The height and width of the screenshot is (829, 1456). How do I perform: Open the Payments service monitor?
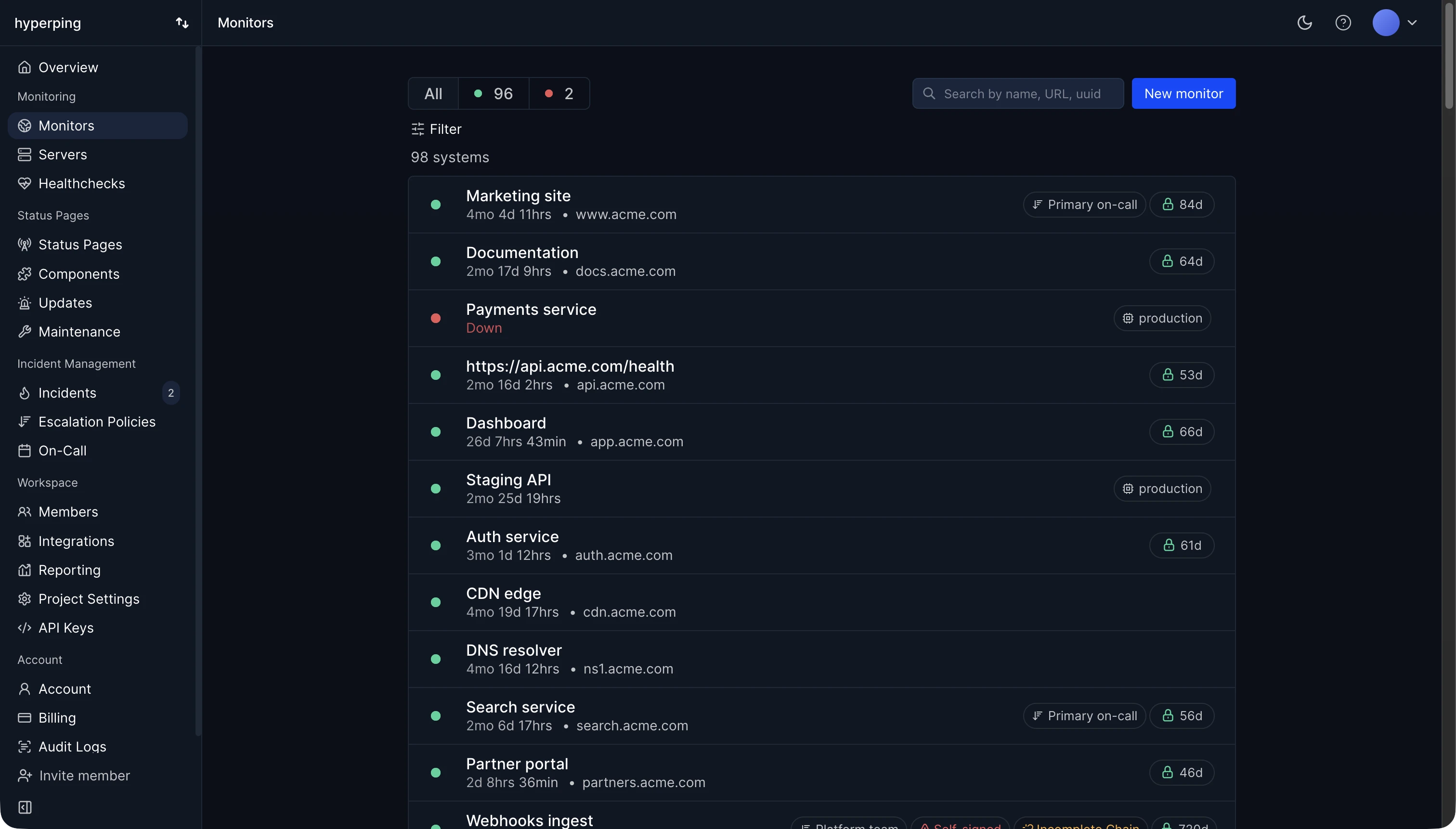coord(822,318)
